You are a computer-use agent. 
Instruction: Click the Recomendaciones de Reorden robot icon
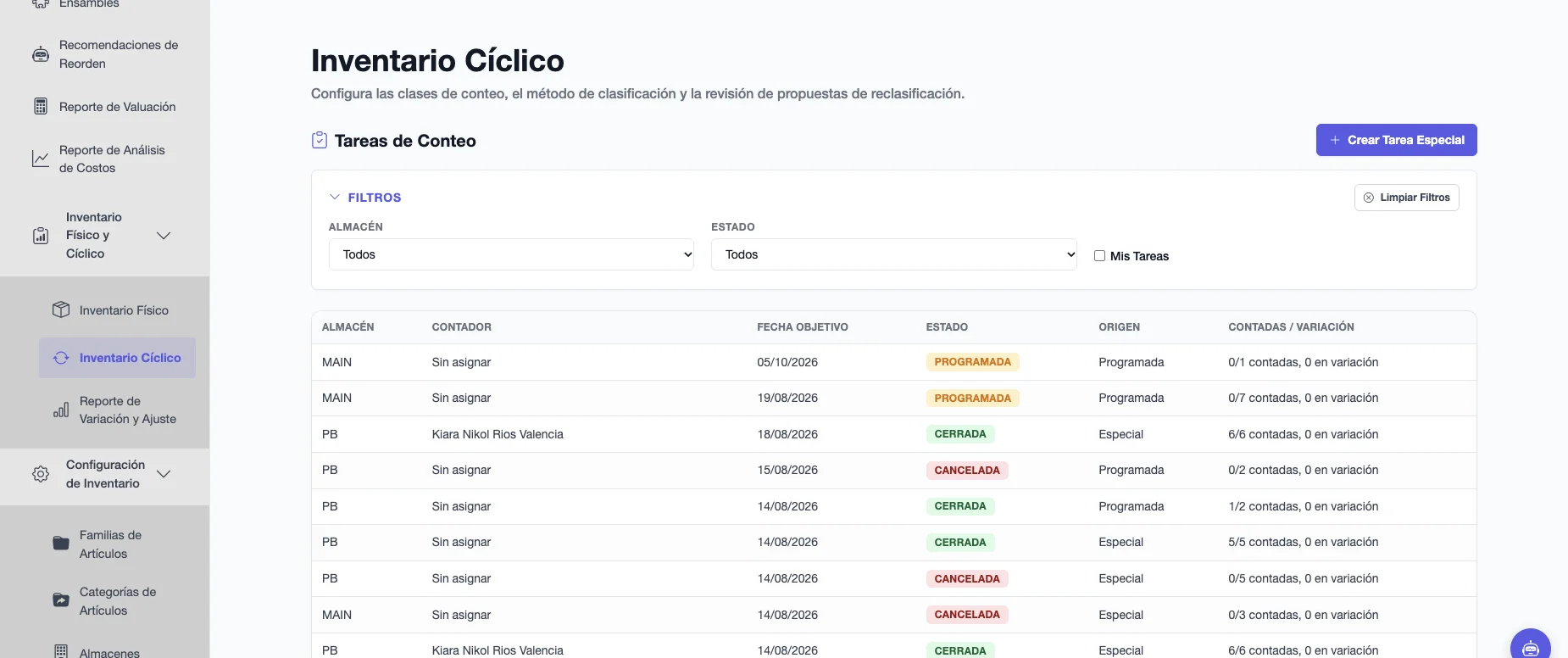[x=41, y=54]
